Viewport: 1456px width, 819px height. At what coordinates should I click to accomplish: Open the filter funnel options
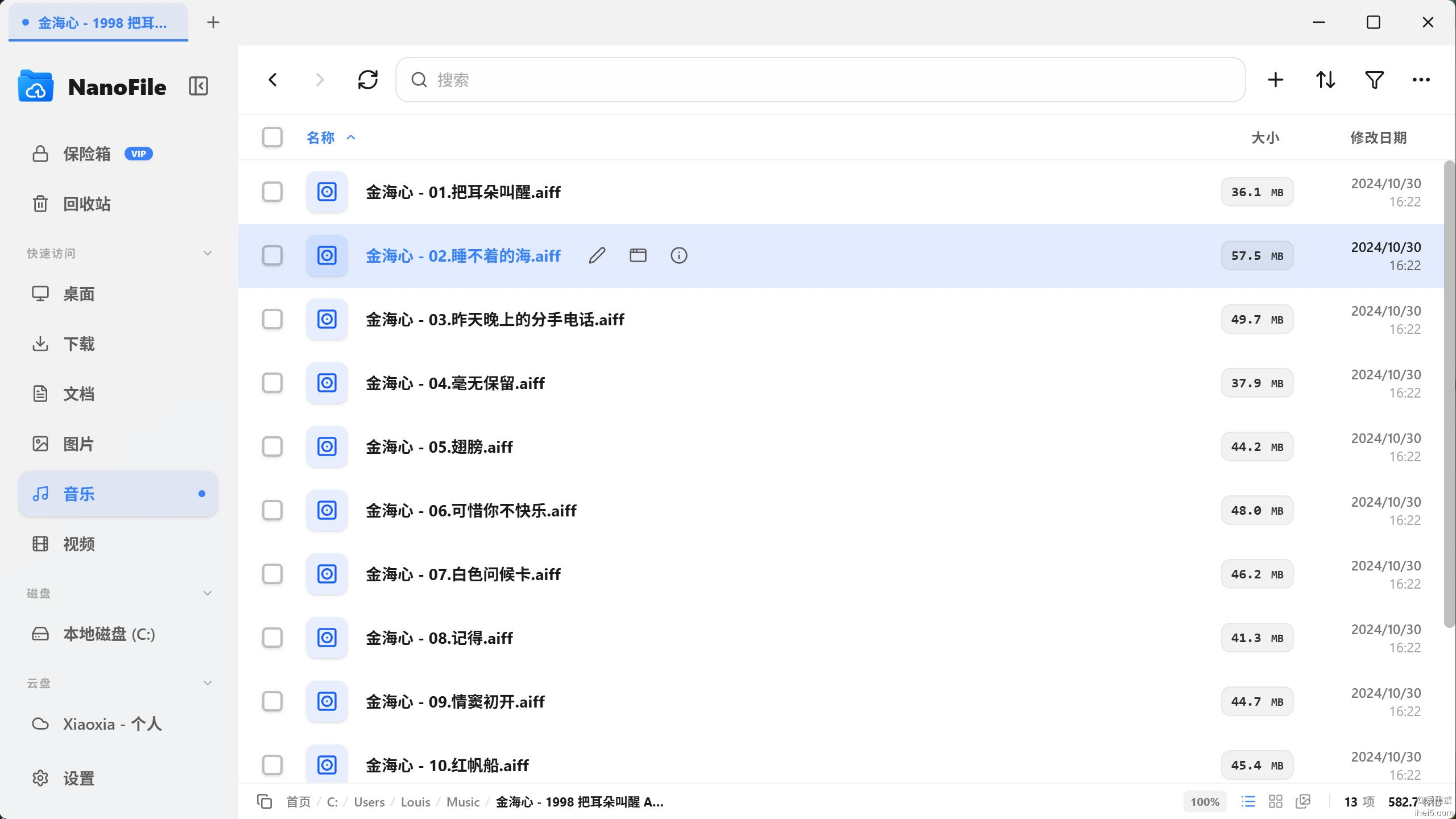click(1374, 80)
